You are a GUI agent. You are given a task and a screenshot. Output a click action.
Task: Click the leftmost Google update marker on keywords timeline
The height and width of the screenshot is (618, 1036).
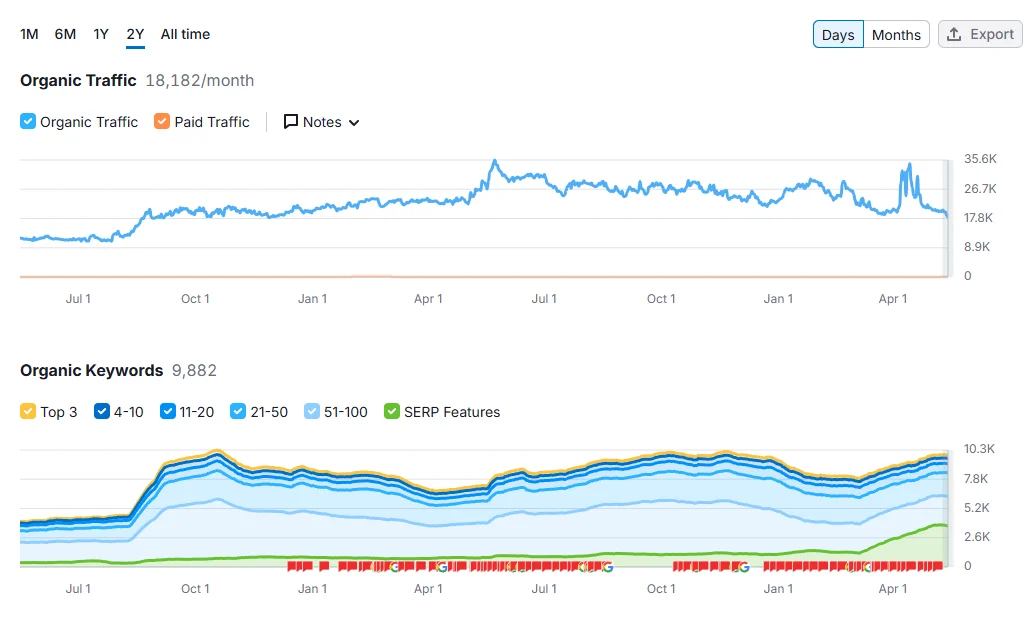pyautogui.click(x=394, y=567)
